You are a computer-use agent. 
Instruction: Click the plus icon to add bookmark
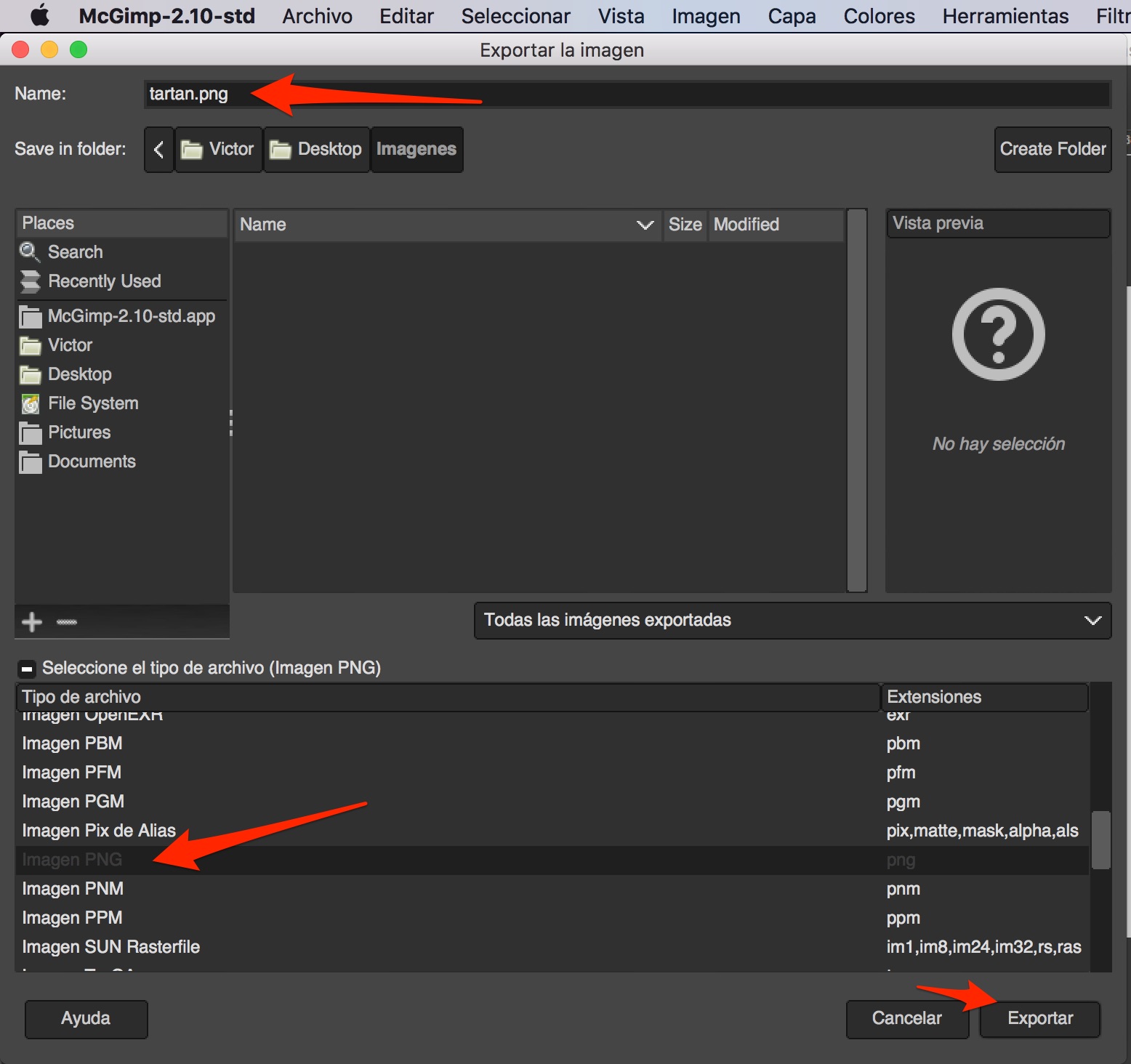pyautogui.click(x=32, y=622)
